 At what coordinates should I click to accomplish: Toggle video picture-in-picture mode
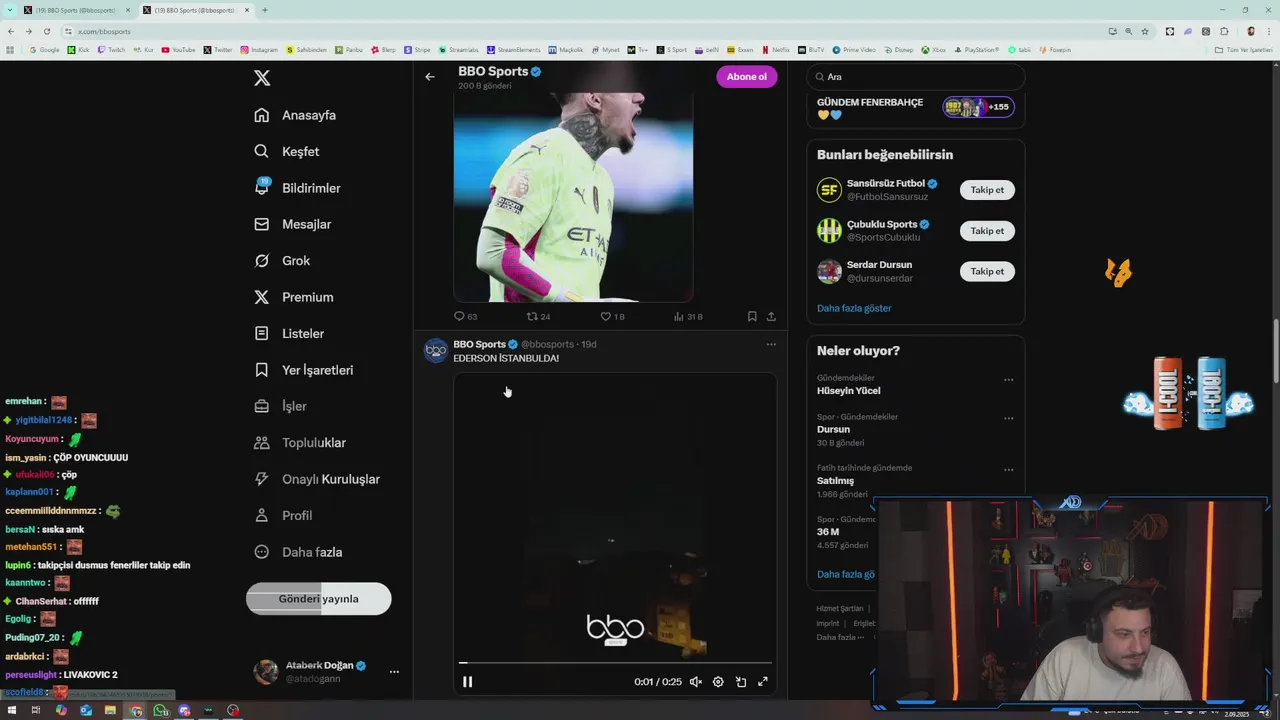[741, 682]
